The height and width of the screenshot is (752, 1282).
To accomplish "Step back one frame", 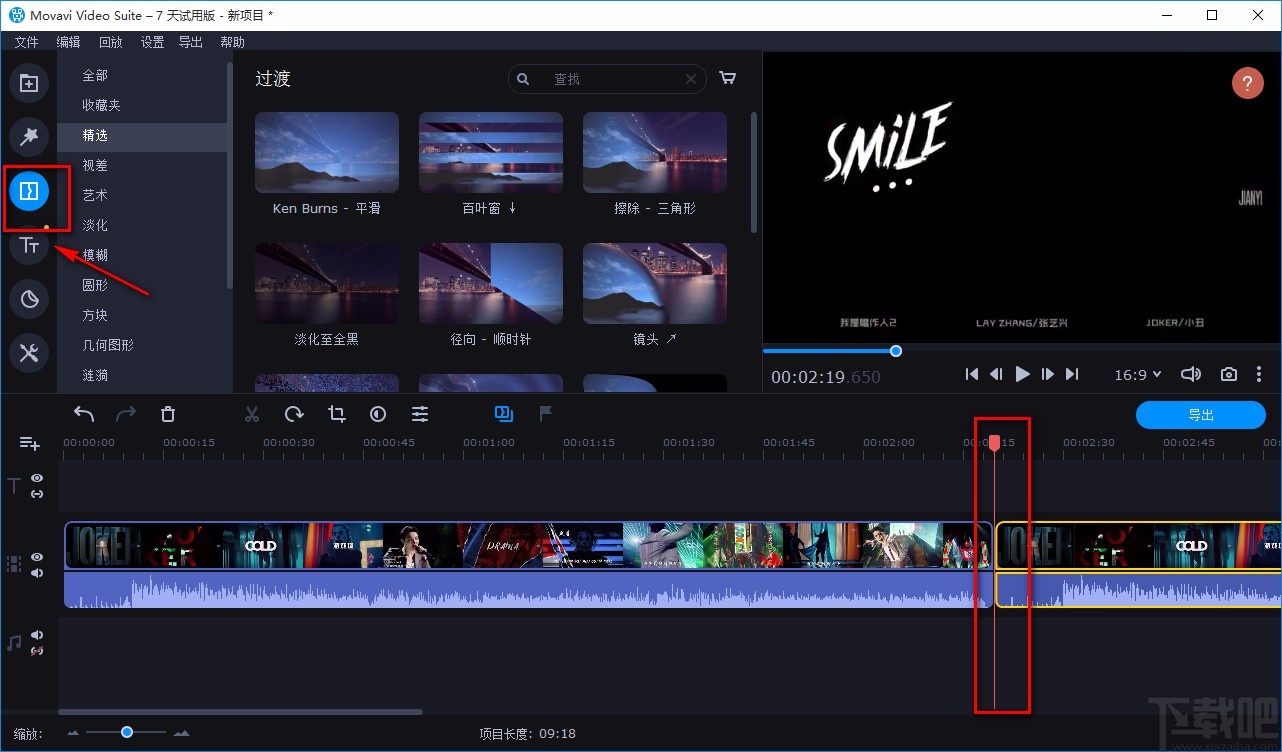I will (x=996, y=374).
